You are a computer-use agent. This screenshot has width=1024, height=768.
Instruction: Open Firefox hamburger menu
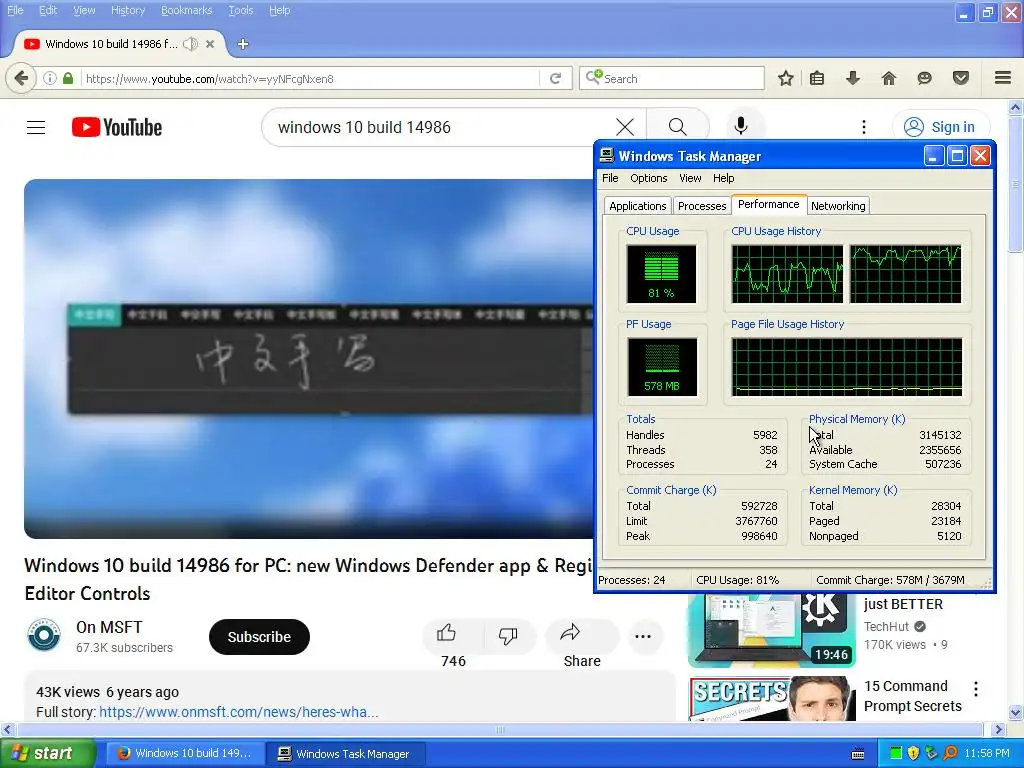coord(1003,78)
